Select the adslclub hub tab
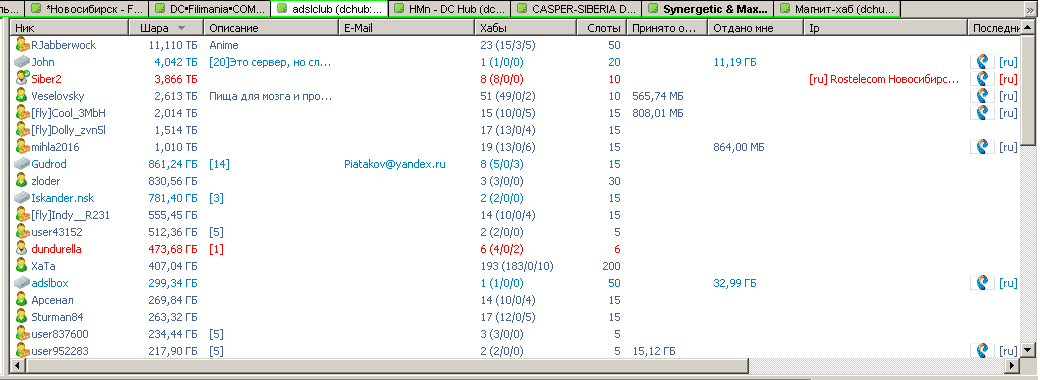This screenshot has width=1040, height=380. pos(329,9)
